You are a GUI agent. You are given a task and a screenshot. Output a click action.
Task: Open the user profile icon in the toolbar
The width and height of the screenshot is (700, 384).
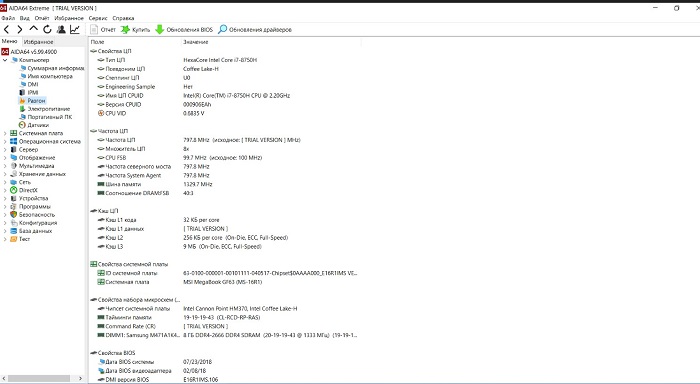tap(61, 29)
